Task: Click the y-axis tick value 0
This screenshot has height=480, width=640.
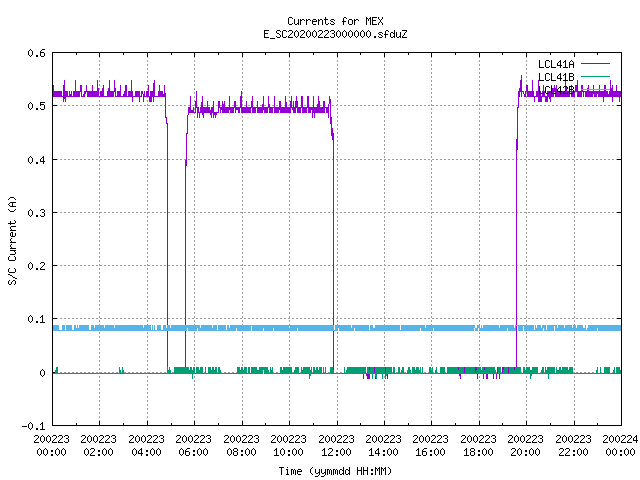Action: pyautogui.click(x=42, y=373)
